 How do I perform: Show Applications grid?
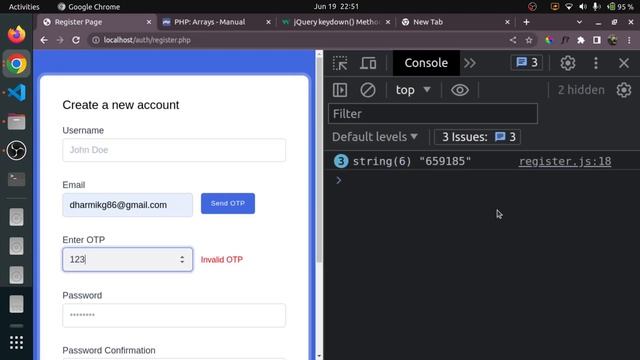click(x=16, y=342)
